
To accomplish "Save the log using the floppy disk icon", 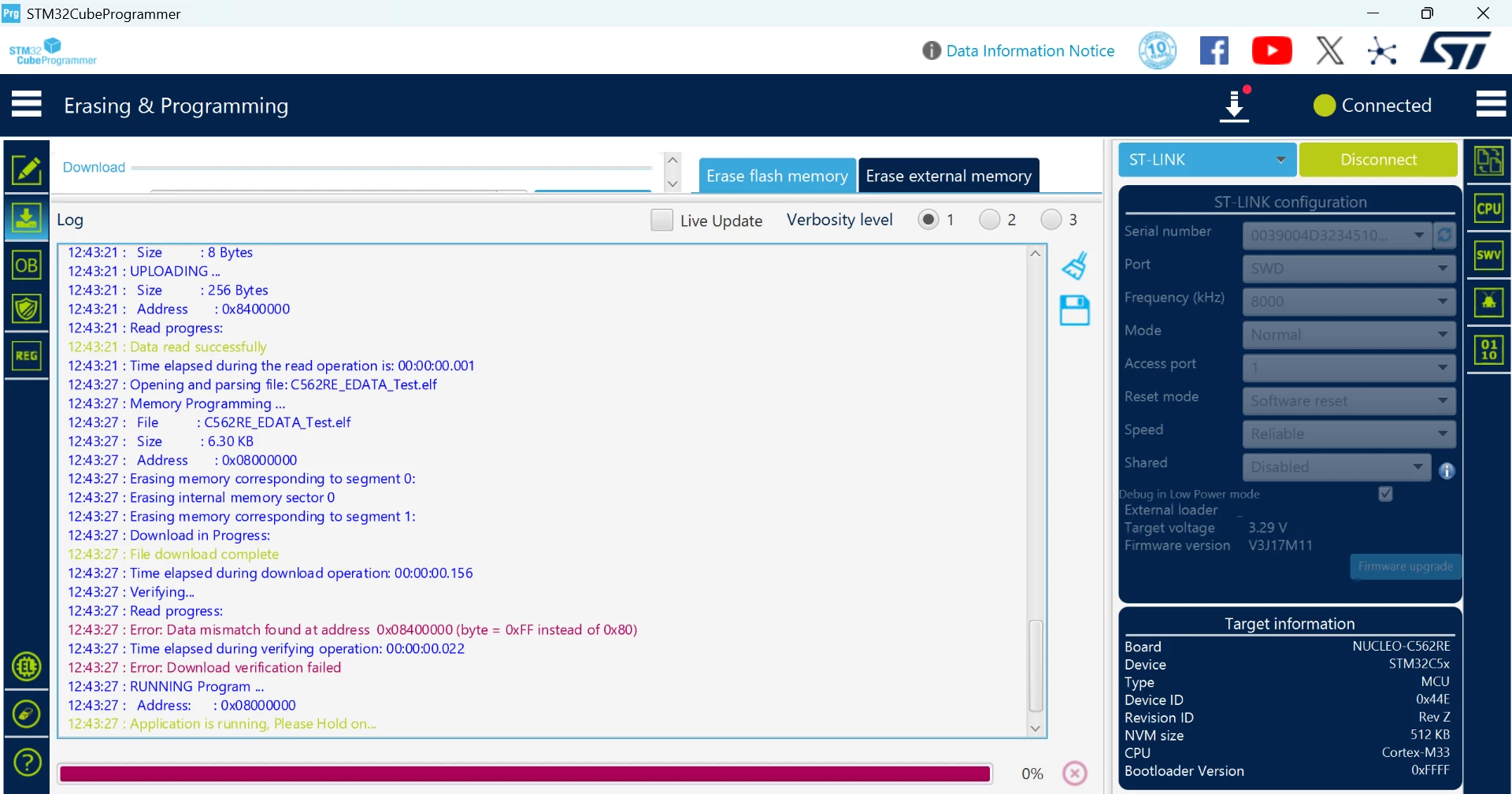I will click(1075, 310).
